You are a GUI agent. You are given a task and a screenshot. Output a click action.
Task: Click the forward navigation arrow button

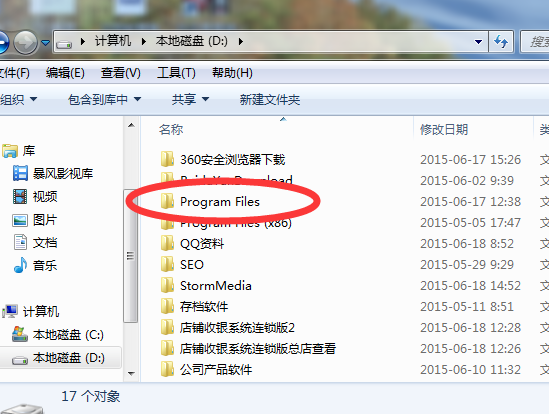[25, 42]
